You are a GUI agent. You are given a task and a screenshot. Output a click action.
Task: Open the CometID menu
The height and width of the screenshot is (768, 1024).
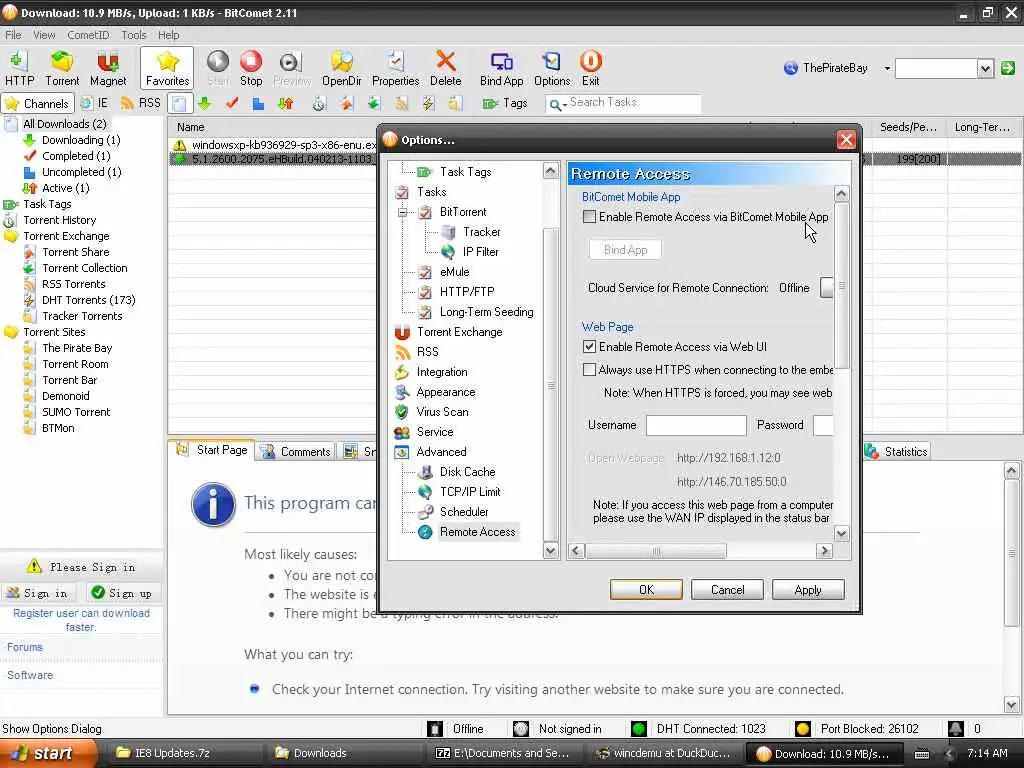point(88,35)
